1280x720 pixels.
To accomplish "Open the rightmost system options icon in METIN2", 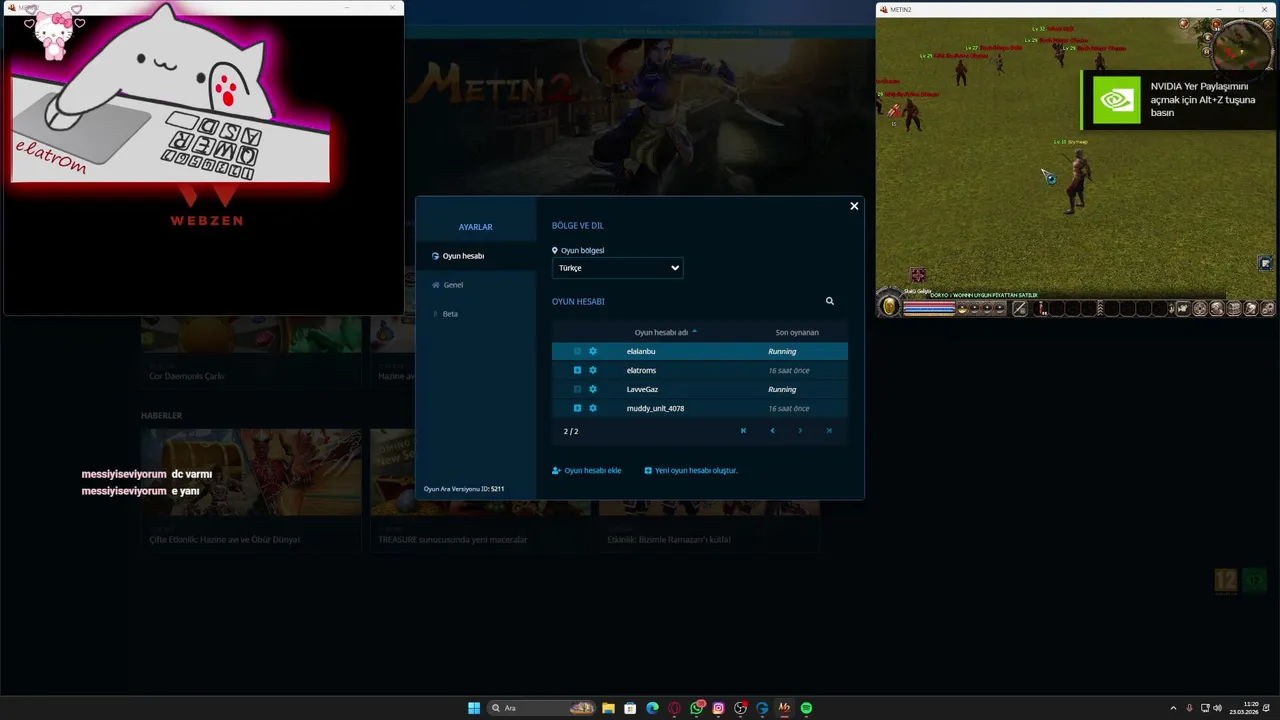I will tap(1269, 309).
